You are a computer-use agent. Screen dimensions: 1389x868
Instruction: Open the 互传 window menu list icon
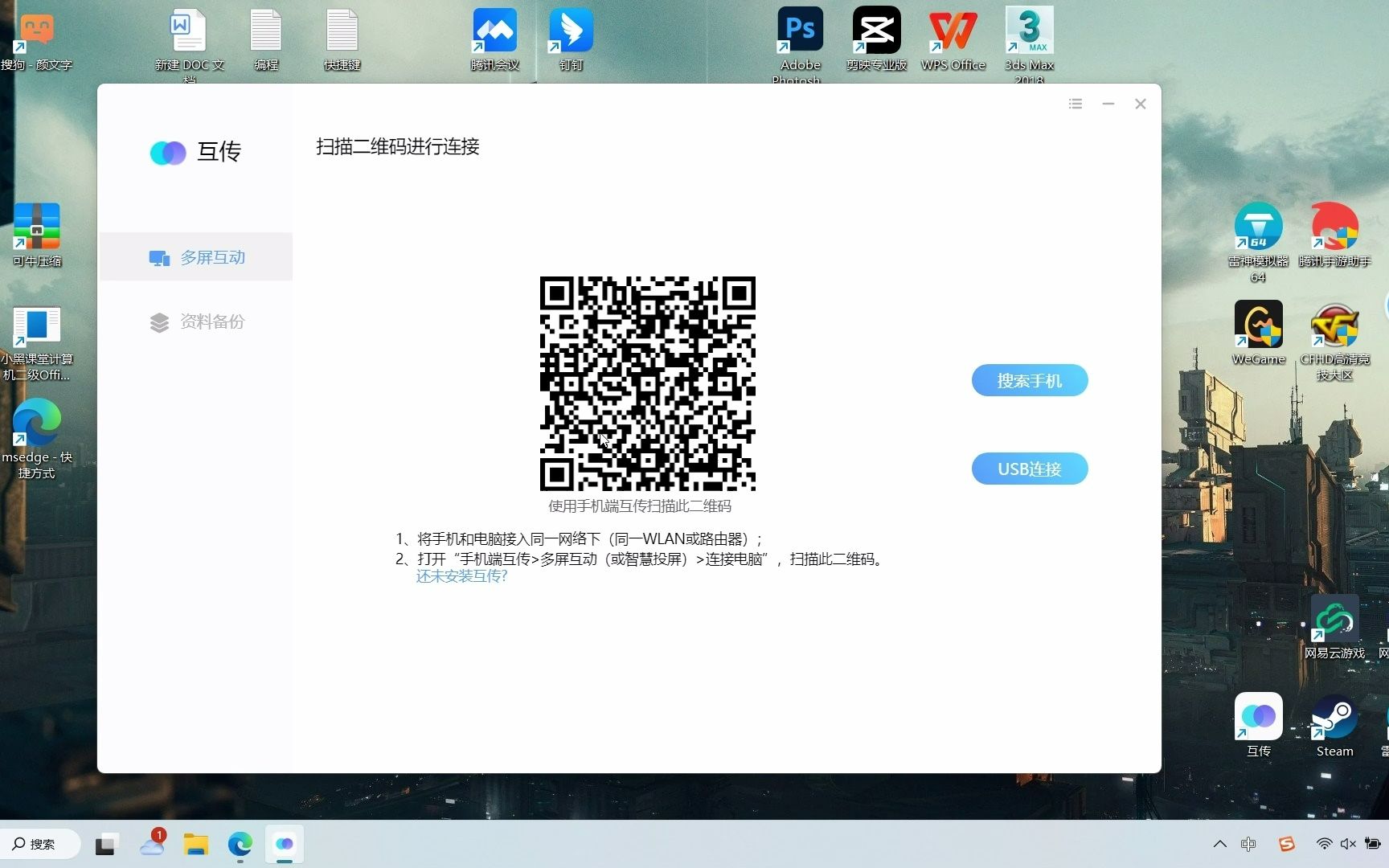click(x=1076, y=104)
